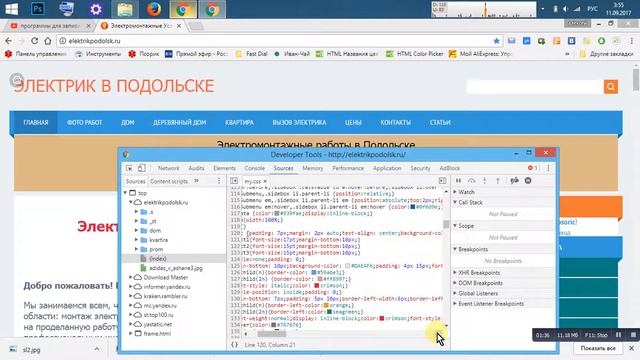The height and width of the screenshot is (360, 640).
Task: Click the Windows Start button
Action: coord(11,9)
